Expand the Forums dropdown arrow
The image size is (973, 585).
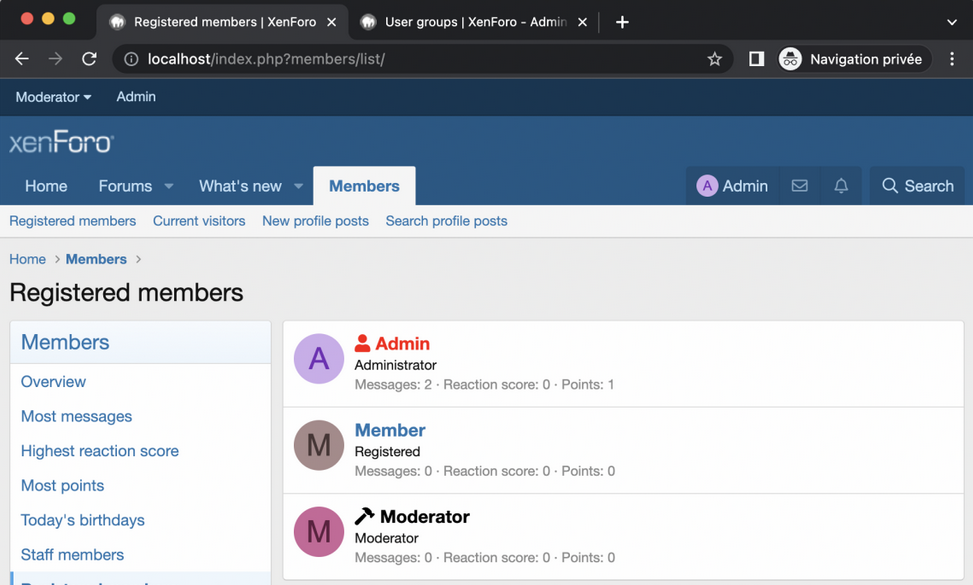pyautogui.click(x=169, y=186)
